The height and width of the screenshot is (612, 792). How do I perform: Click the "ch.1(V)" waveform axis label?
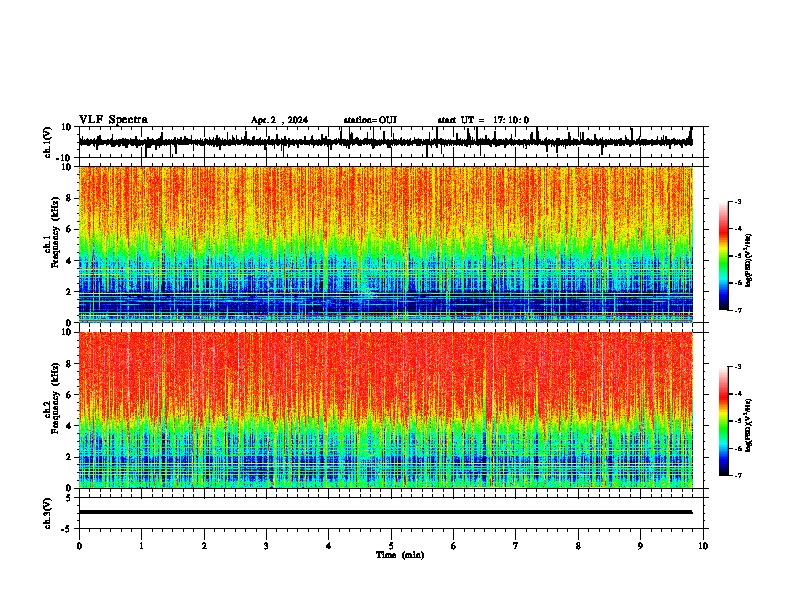[x=48, y=142]
